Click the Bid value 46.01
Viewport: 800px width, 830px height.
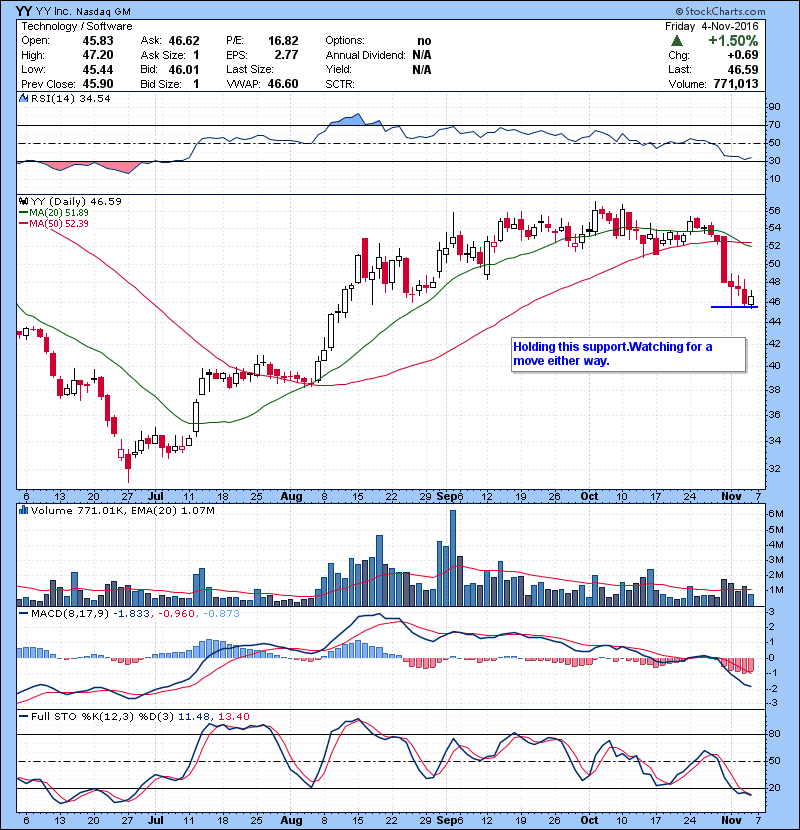pos(184,69)
